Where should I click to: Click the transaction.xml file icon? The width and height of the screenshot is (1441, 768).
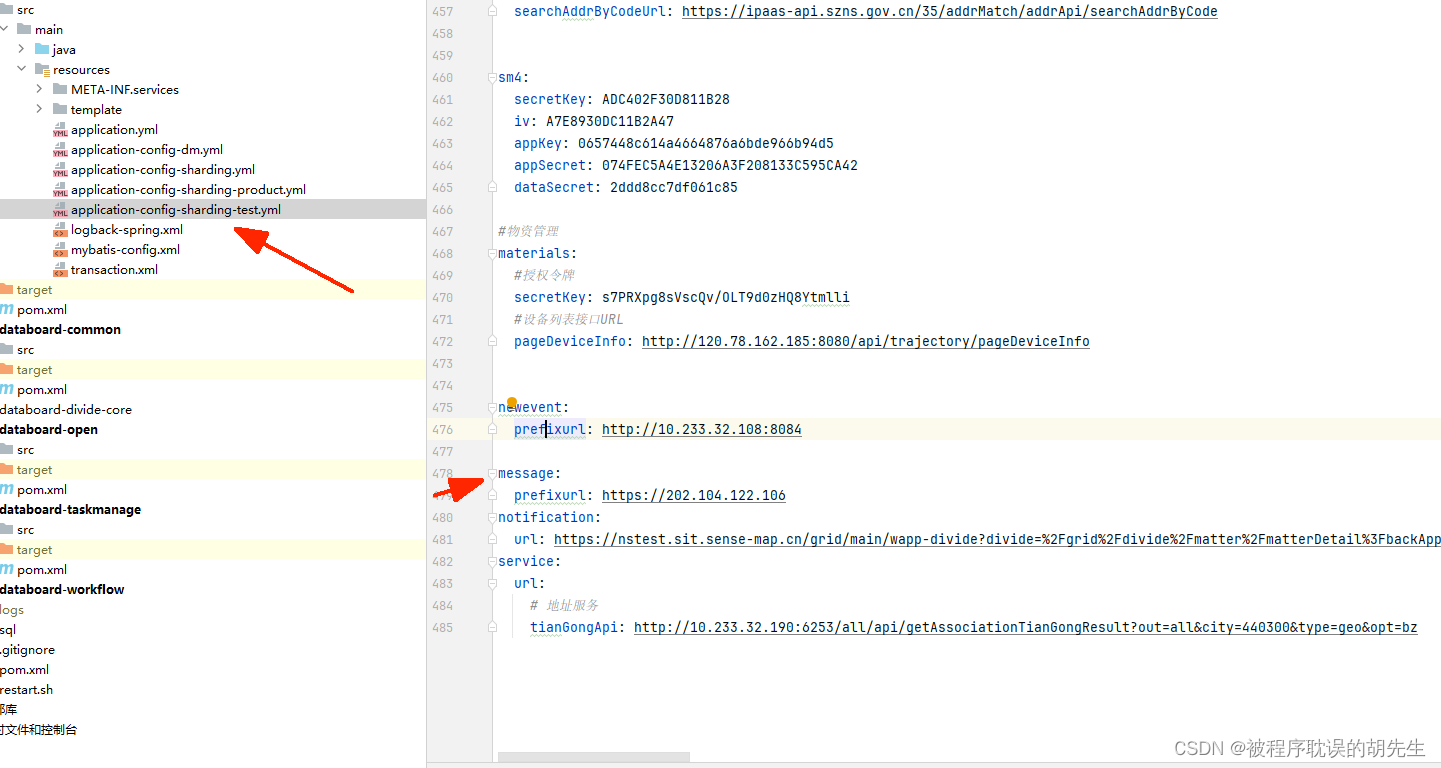tap(62, 269)
